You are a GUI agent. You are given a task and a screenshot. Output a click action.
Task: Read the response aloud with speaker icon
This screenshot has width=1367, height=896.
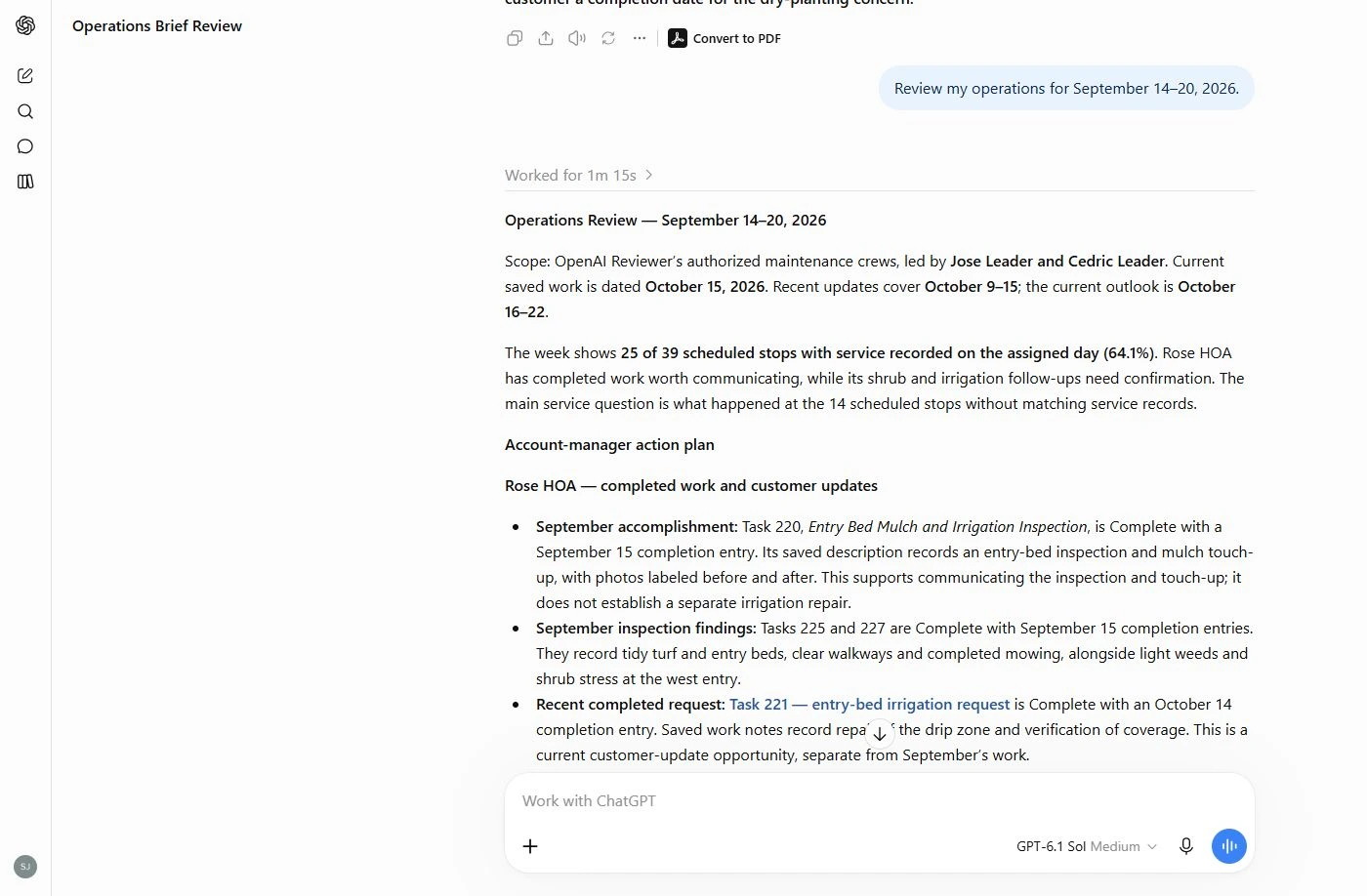577,38
